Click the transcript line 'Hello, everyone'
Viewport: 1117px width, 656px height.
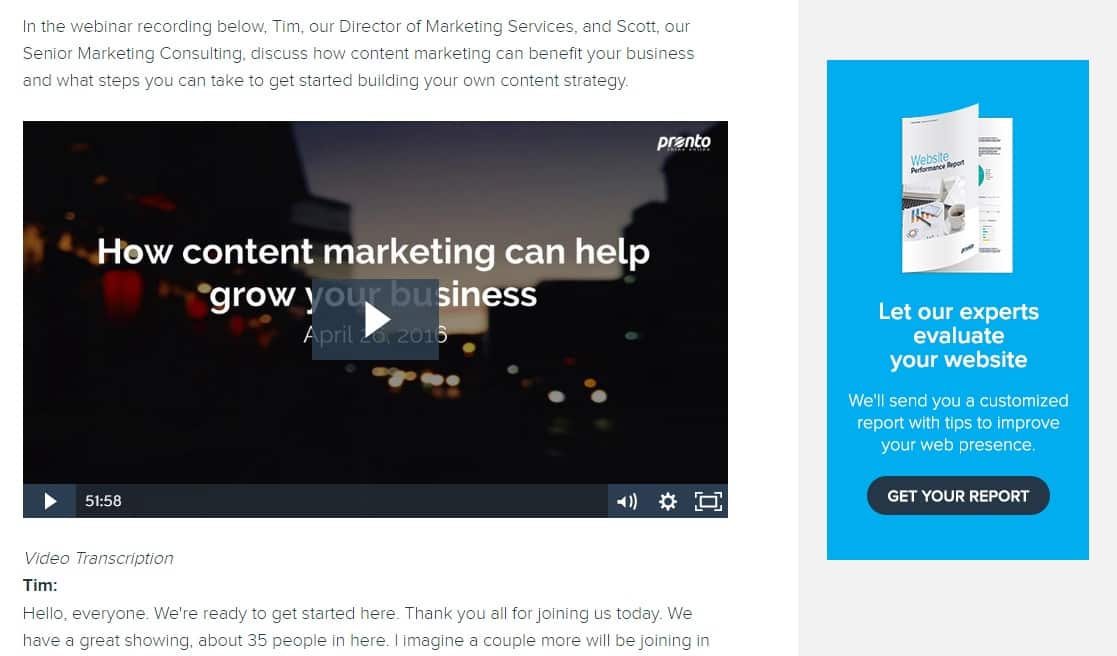pos(358,613)
